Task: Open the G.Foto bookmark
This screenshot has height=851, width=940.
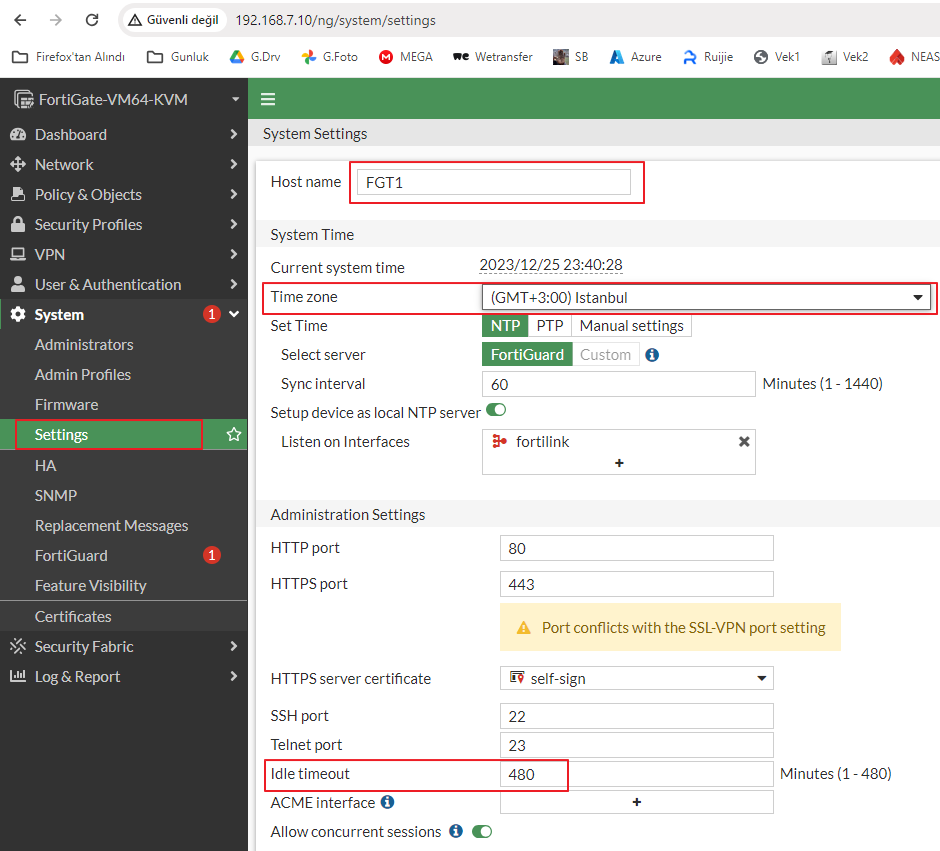Action: coord(330,57)
